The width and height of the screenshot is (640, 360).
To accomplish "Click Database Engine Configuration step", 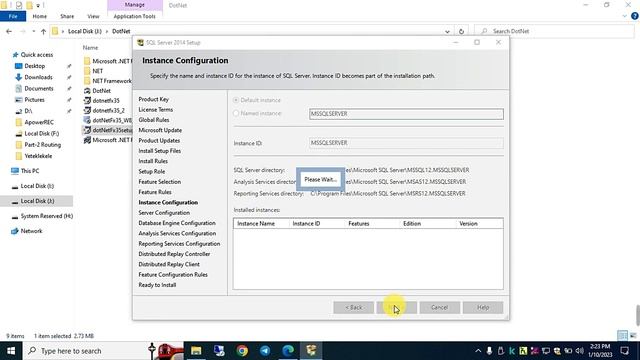I will point(177,223).
